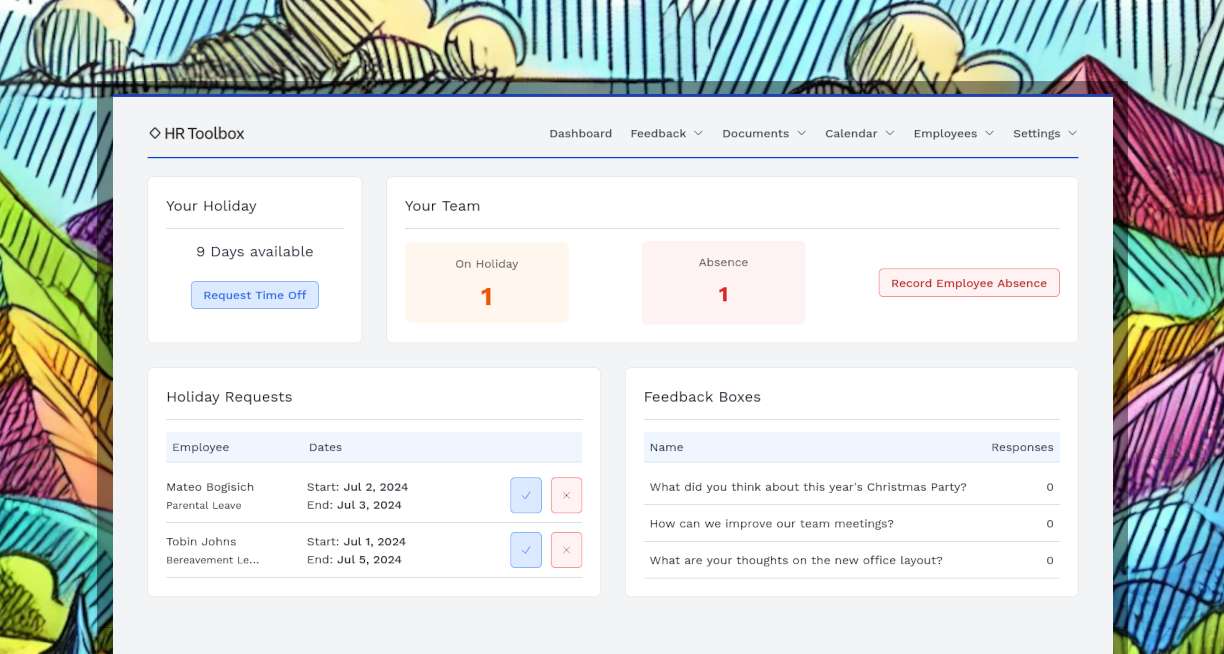
Task: Reject Tobin Johns' holiday request with X
Action: [x=566, y=550]
